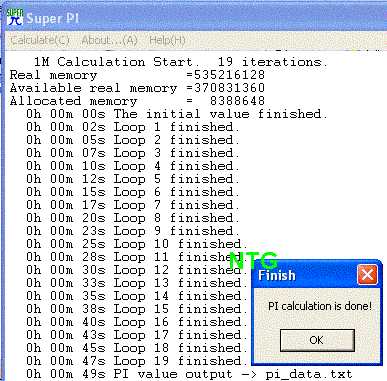This screenshot has width=387, height=381.
Task: Click the green NTG watermark text
Action: coord(253,260)
